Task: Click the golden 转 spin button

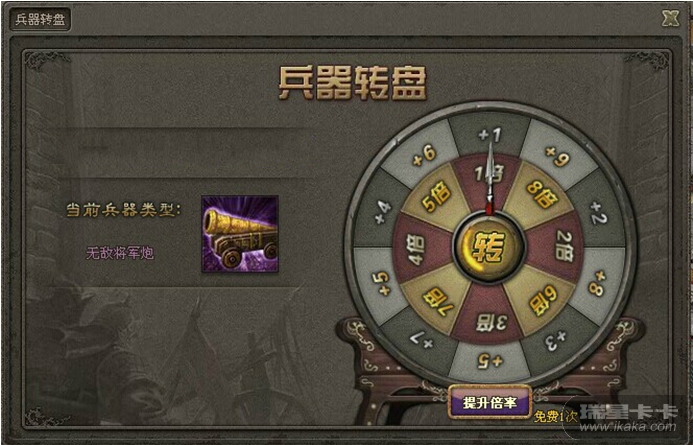Action: click(489, 247)
